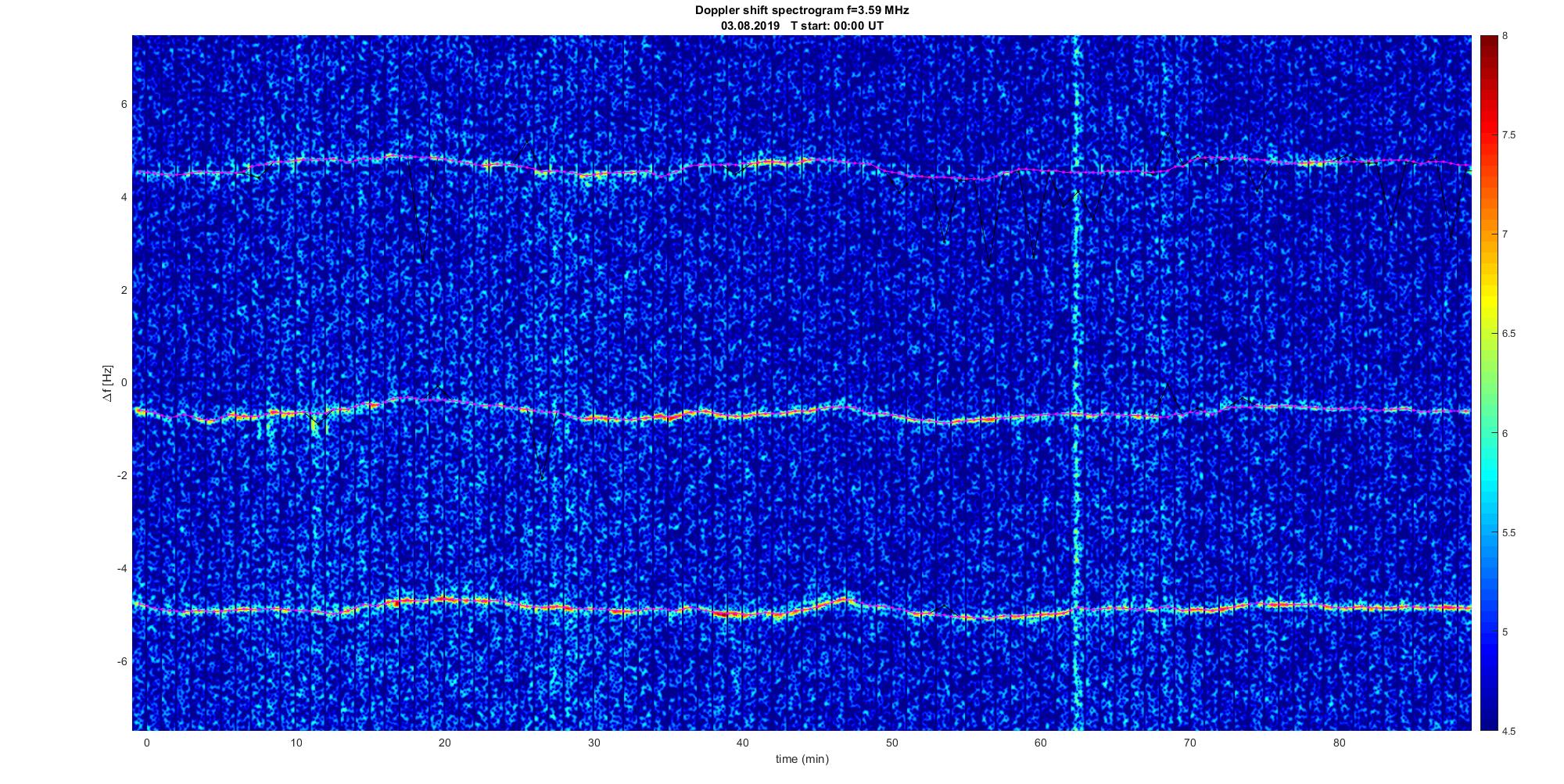Screen dimensions: 1564x784
Task: Click the x-axis tick label '60'
Action: (x=1041, y=743)
